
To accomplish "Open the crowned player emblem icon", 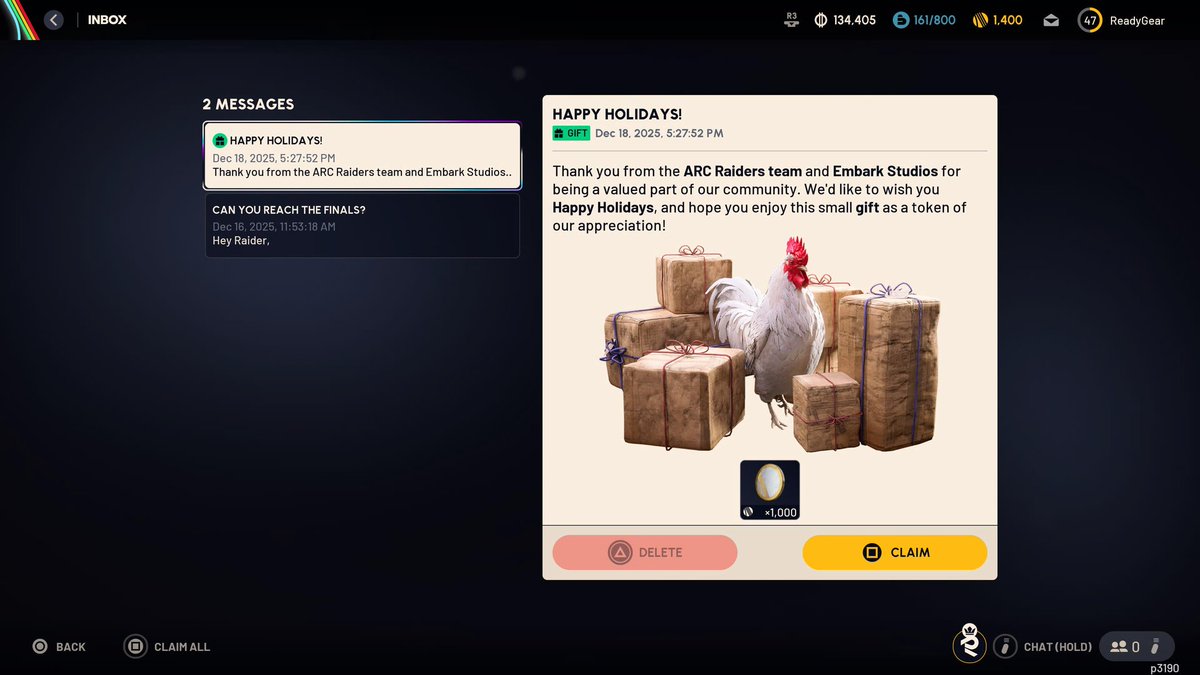I will (969, 643).
